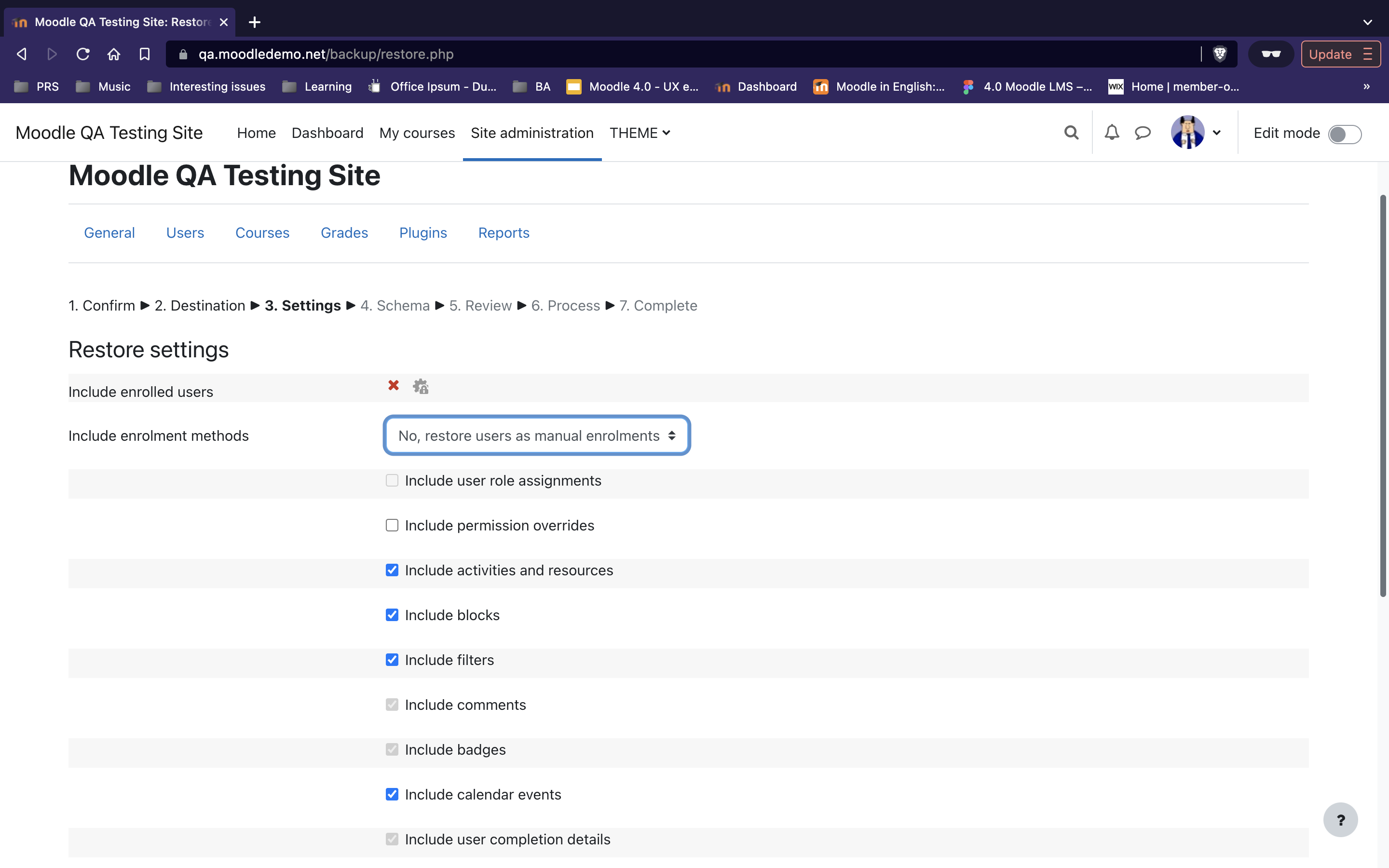This screenshot has height=868, width=1389.
Task: Click the '2. Destination' step text
Action: 200,305
